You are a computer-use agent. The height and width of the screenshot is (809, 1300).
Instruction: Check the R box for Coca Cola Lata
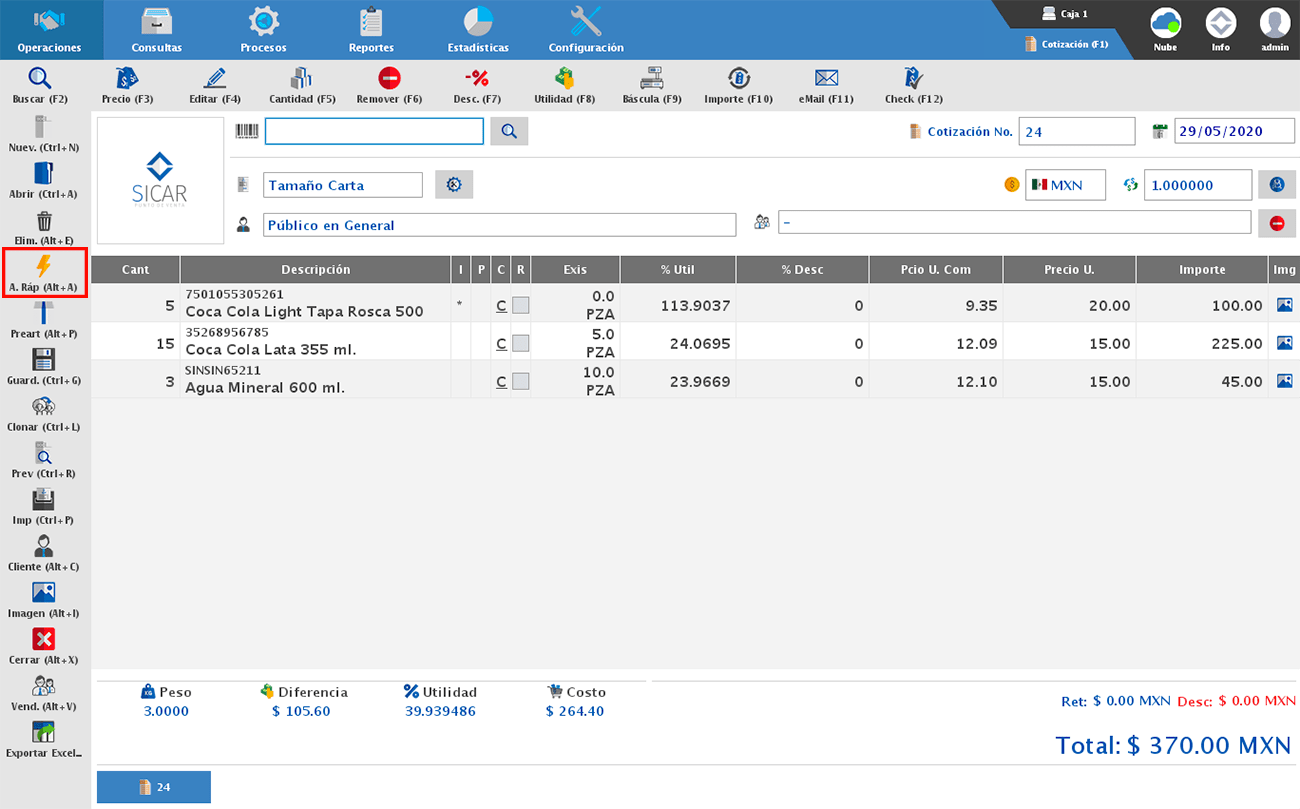[521, 343]
